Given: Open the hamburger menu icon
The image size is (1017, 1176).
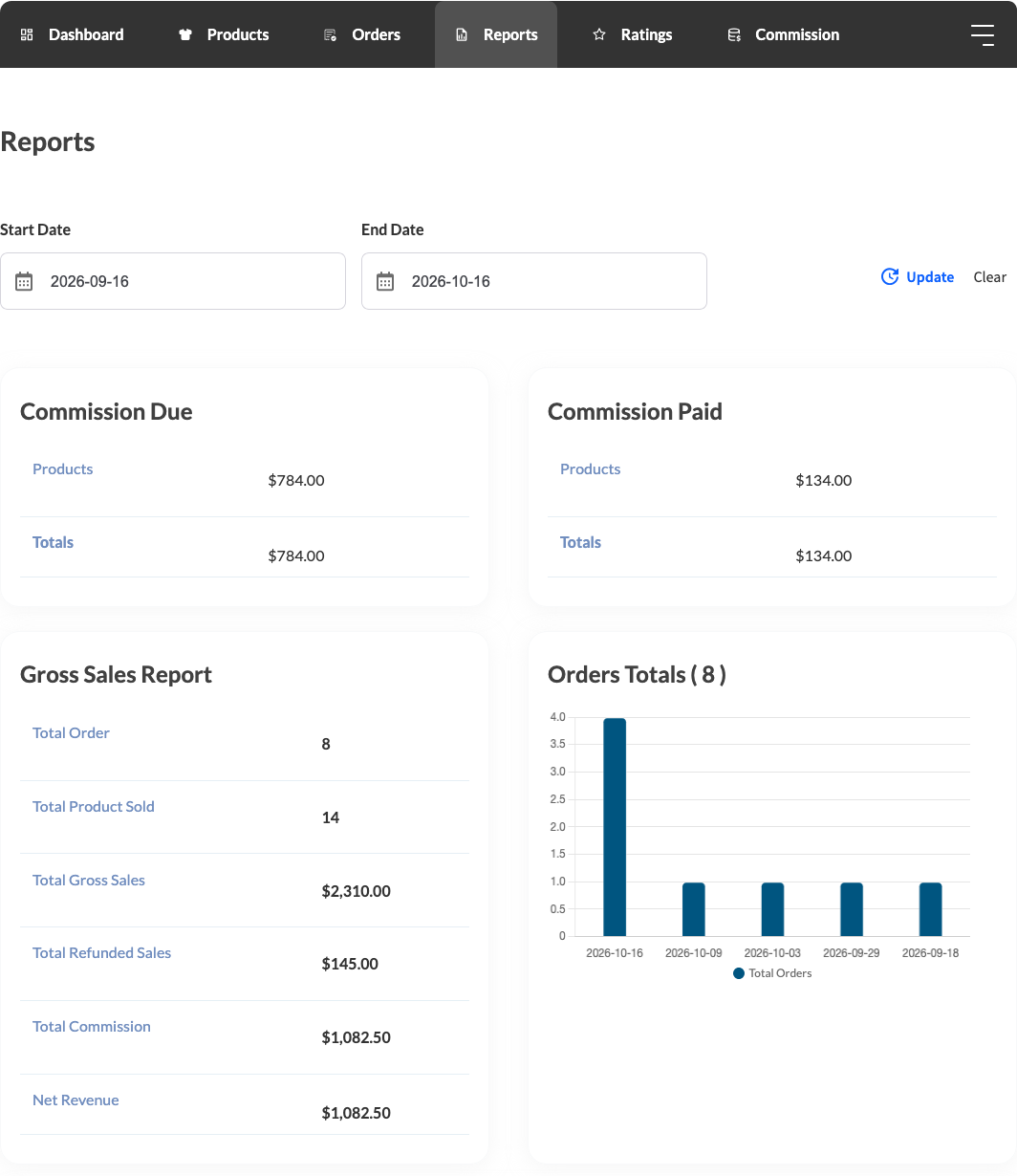Looking at the screenshot, I should coord(983,34).
